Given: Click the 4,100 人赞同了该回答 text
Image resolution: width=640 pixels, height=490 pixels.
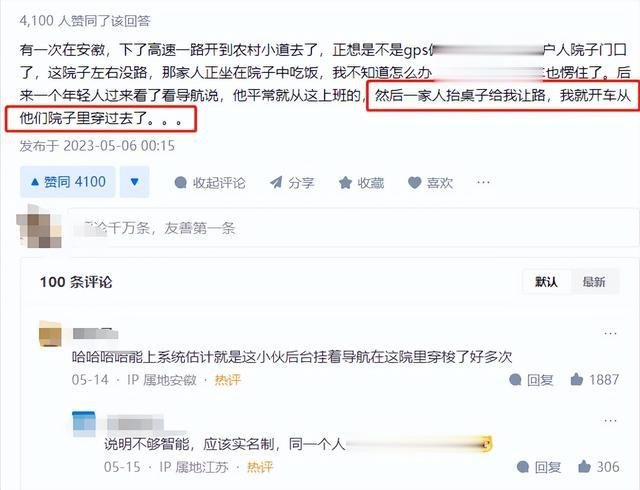Looking at the screenshot, I should coord(85,20).
